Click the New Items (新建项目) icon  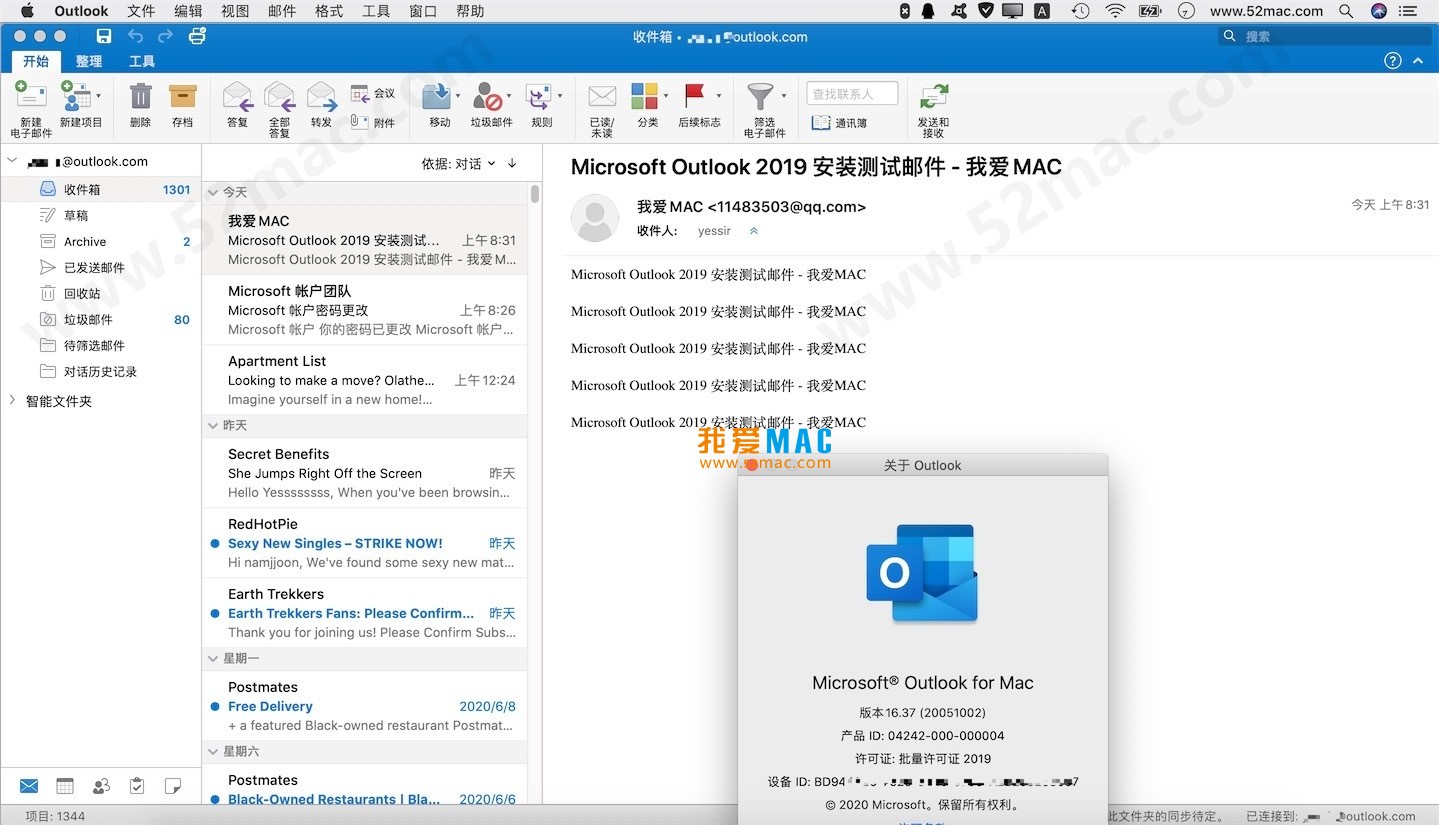point(77,96)
